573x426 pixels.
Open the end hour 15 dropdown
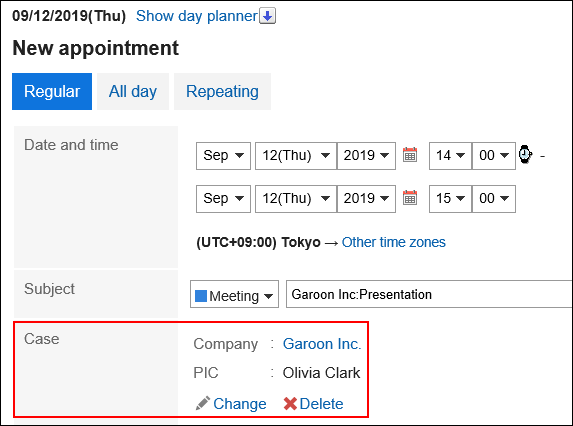tap(450, 199)
